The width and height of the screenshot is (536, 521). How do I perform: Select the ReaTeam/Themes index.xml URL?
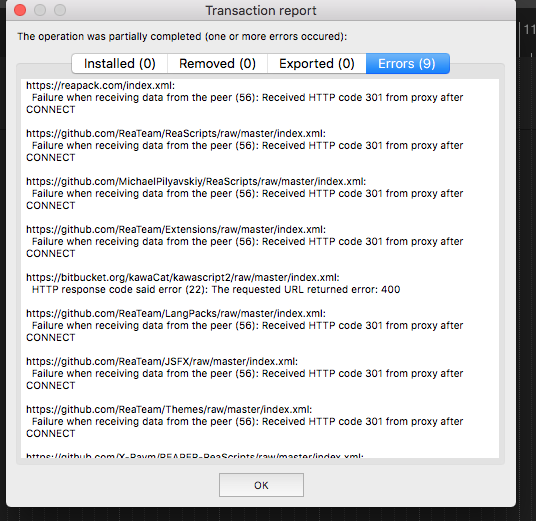[169, 410]
